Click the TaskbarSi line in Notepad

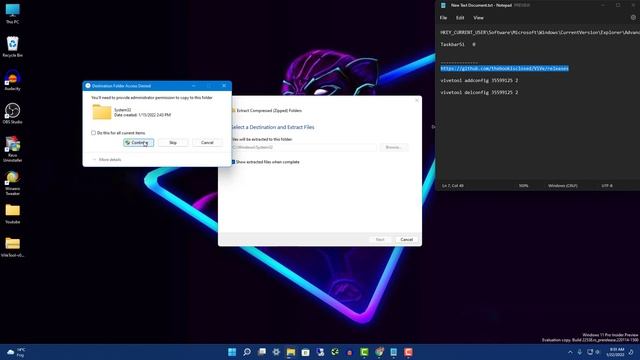click(458, 44)
